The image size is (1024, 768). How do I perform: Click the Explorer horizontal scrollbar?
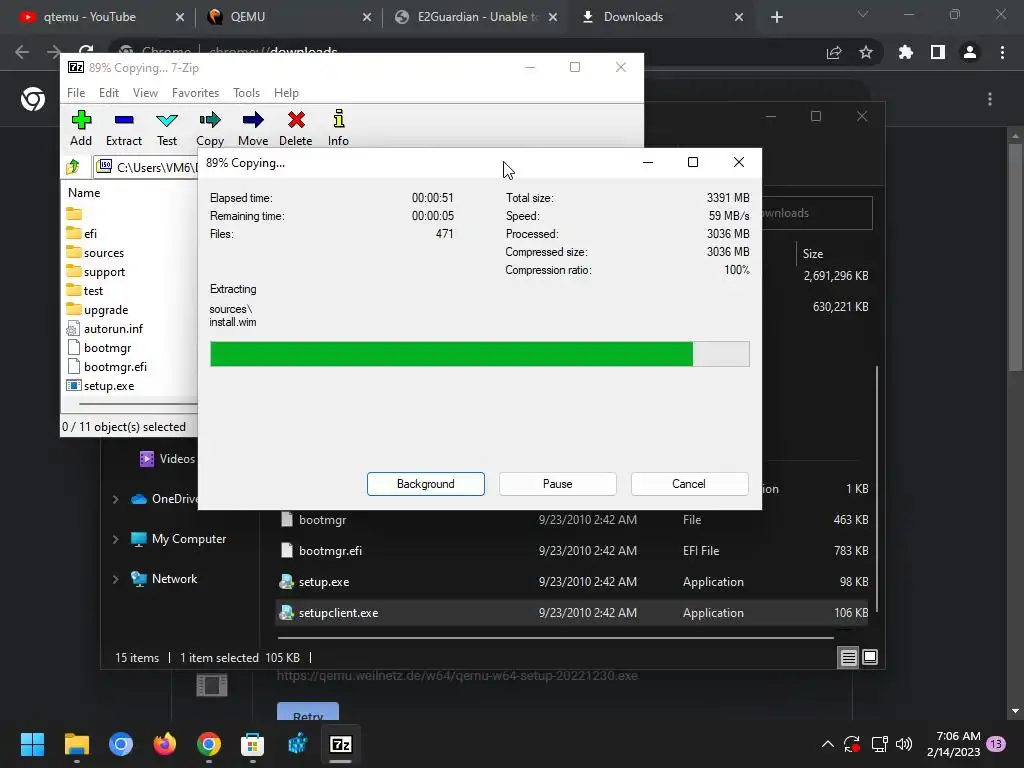click(556, 637)
